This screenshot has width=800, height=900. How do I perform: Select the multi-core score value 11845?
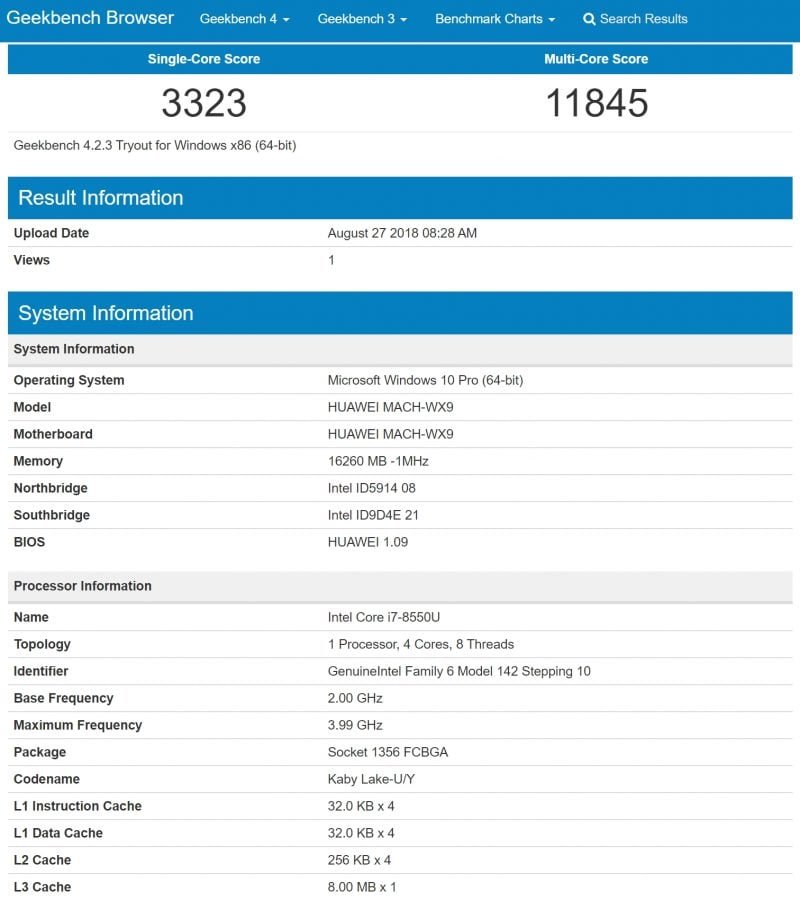point(597,103)
